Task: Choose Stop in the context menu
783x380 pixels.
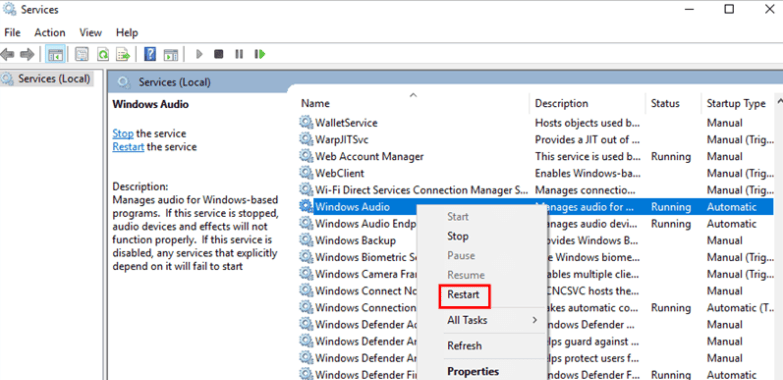Action: [457, 236]
